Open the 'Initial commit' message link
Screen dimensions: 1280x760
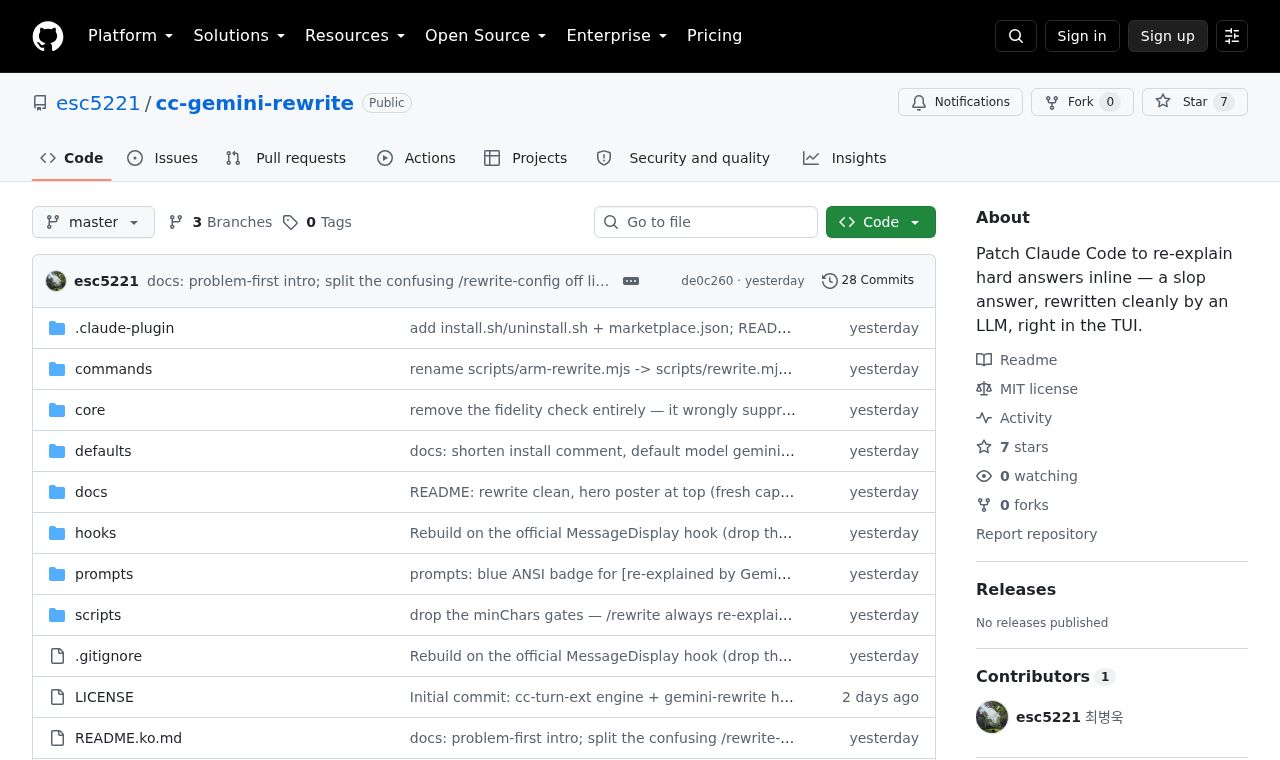602,697
